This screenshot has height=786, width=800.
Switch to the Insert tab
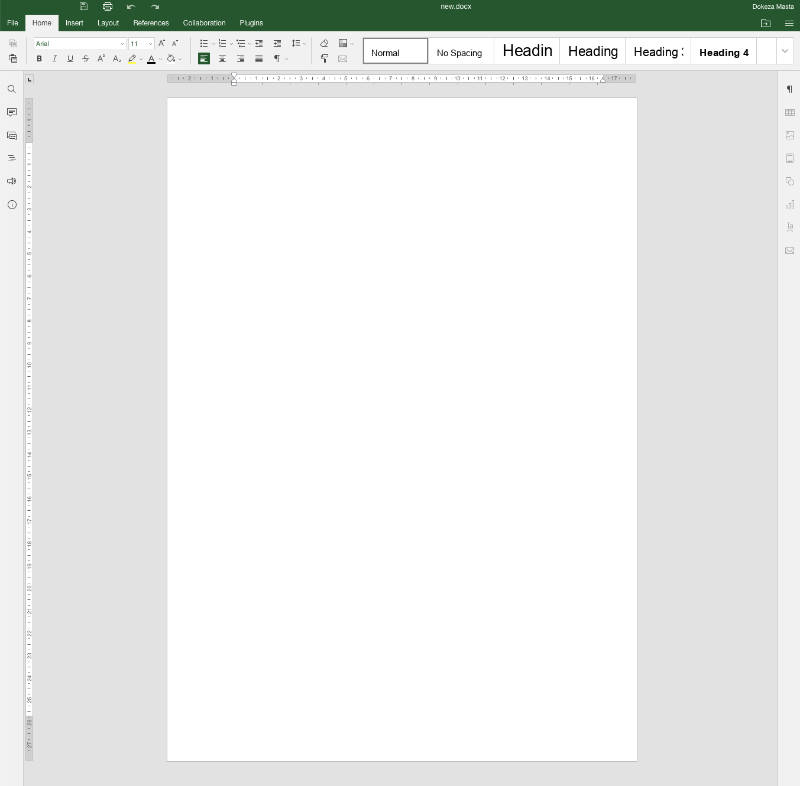coord(74,22)
